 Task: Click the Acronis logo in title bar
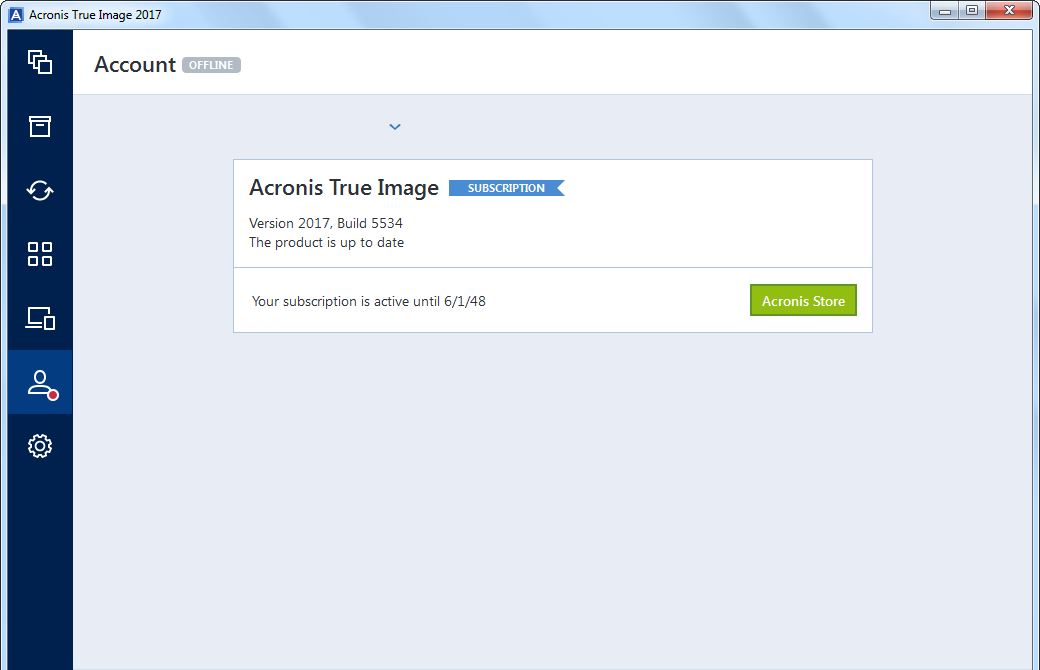point(16,15)
